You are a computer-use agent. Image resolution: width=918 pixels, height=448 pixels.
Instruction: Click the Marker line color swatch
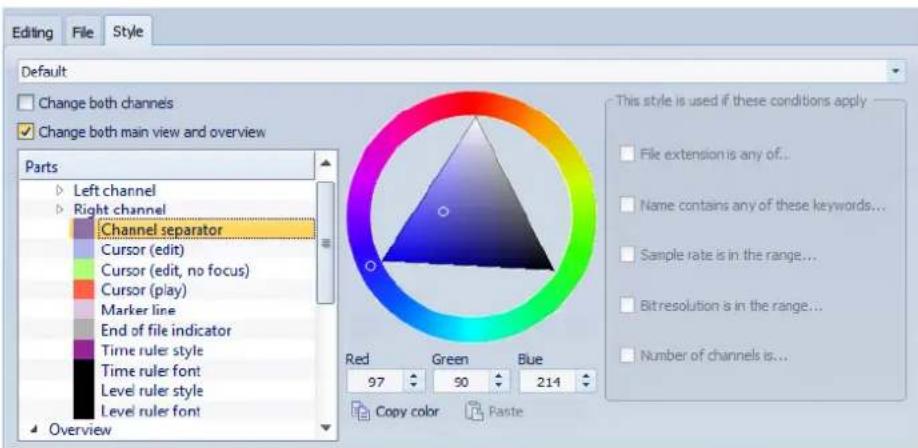point(84,310)
